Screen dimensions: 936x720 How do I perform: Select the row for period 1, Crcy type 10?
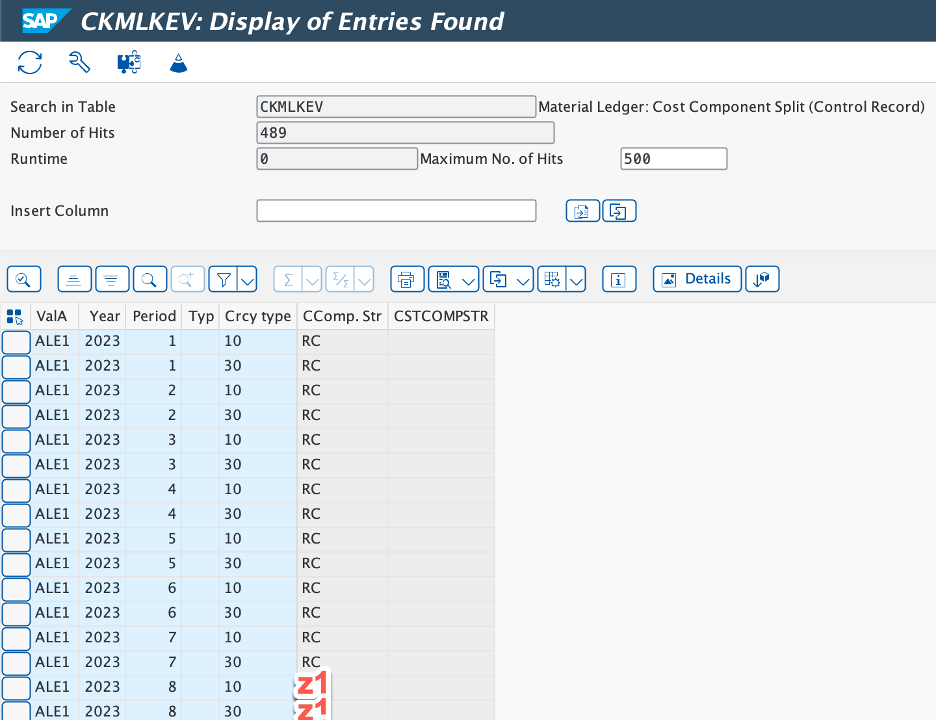tap(16, 341)
